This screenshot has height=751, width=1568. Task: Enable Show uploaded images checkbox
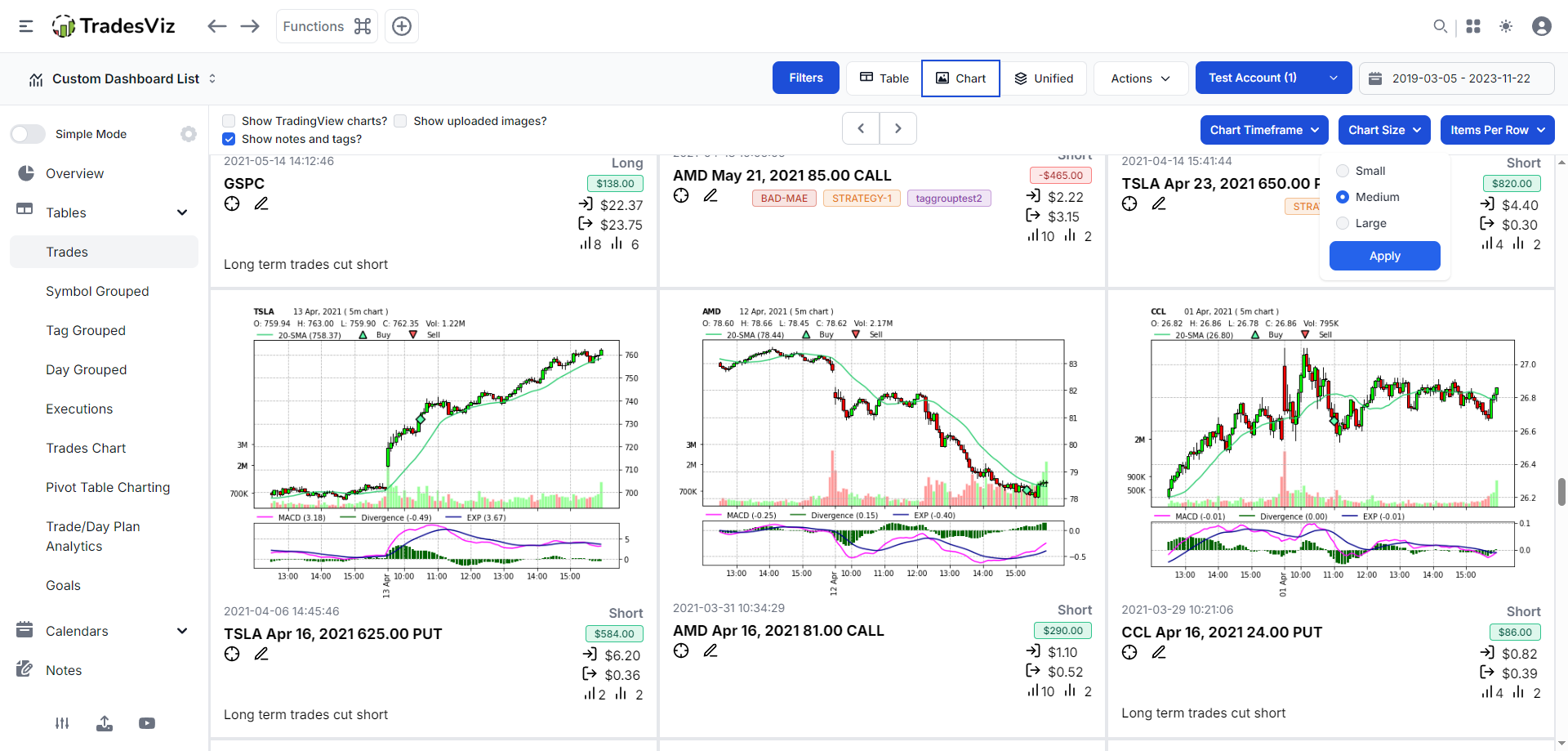click(400, 121)
